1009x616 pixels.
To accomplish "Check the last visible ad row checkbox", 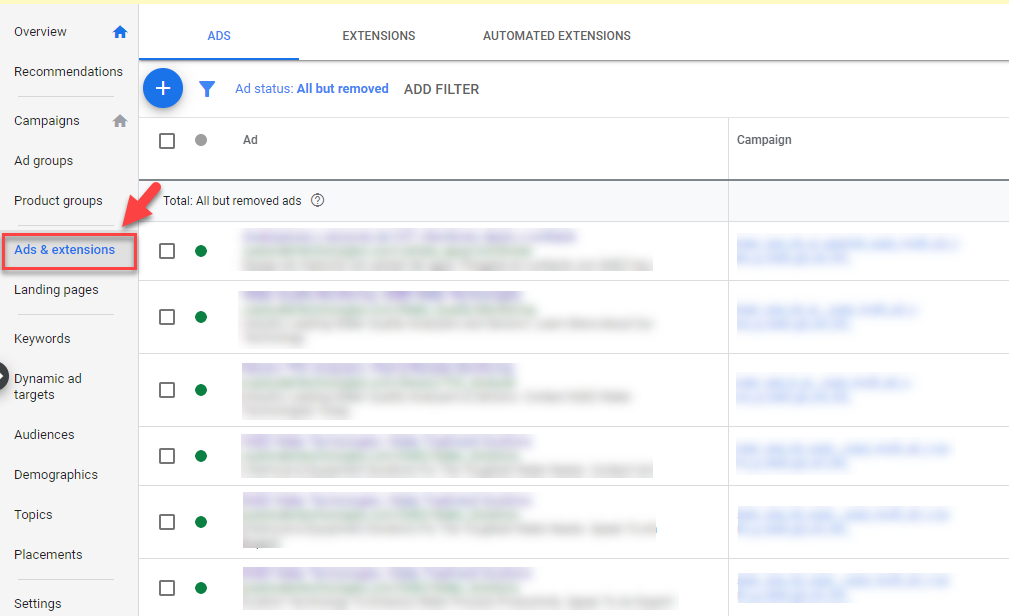I will (x=167, y=588).
